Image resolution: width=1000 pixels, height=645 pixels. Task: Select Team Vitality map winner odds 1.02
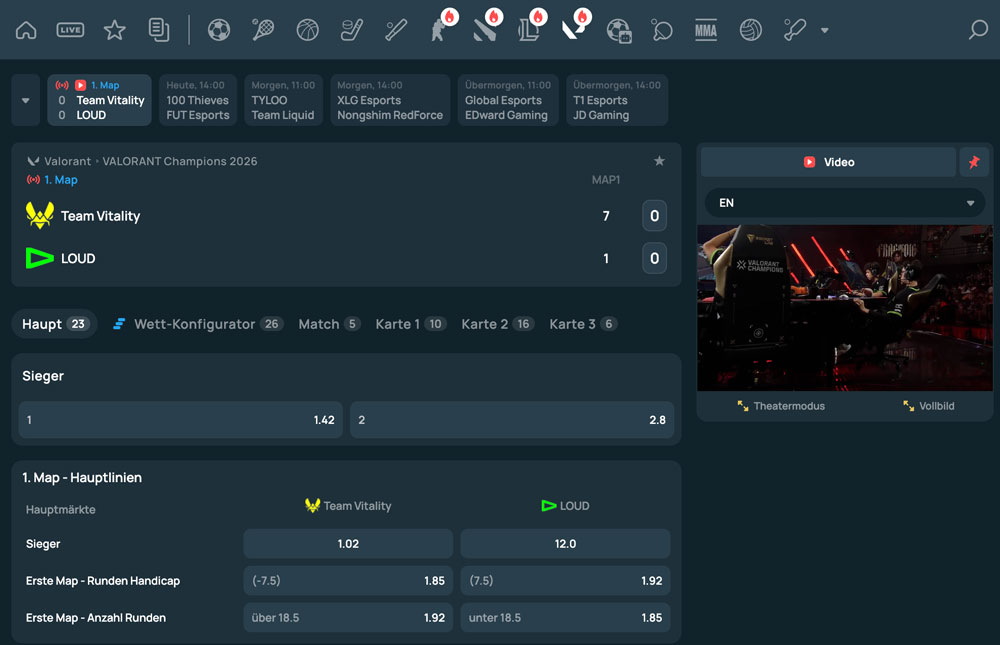[x=348, y=544]
